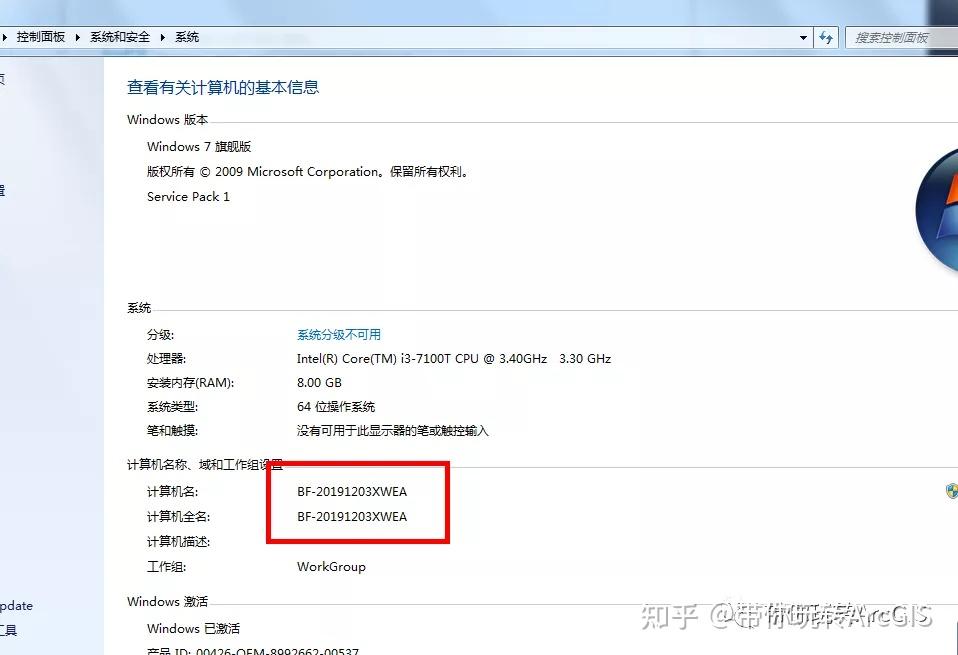This screenshot has height=655, width=958.
Task: Open 控制面板 breadcrumb in address bar
Action: [x=40, y=37]
